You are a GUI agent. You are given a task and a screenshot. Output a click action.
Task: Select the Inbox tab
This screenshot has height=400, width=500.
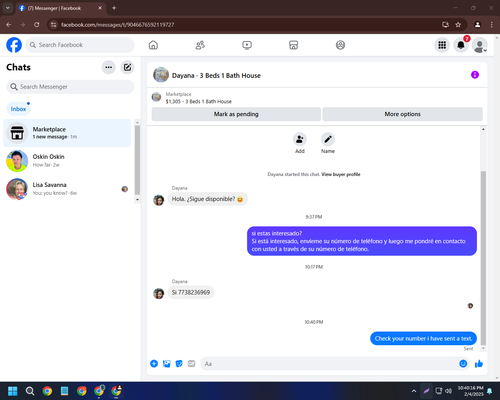click(18, 109)
